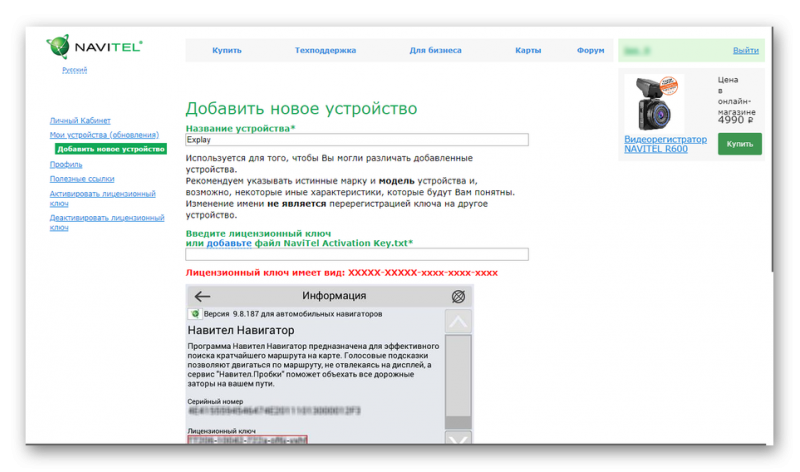Open Полезные ссылки link
Viewport: 800px width, 472px height.
tap(82, 179)
